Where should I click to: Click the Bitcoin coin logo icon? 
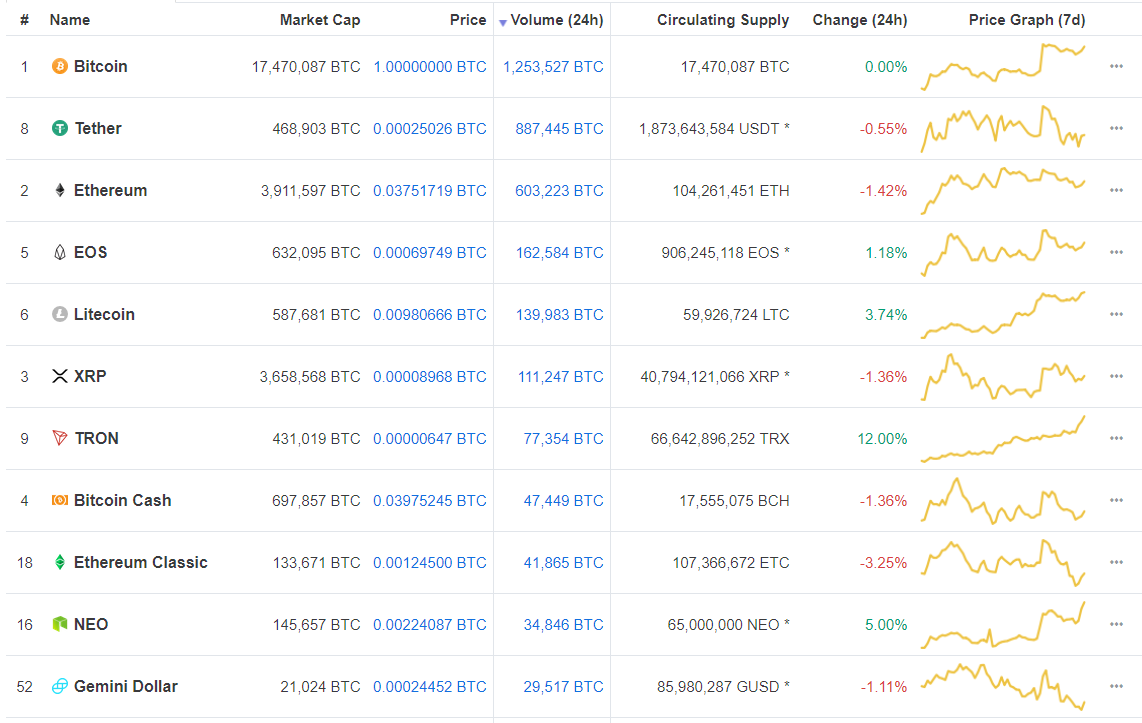coord(60,67)
